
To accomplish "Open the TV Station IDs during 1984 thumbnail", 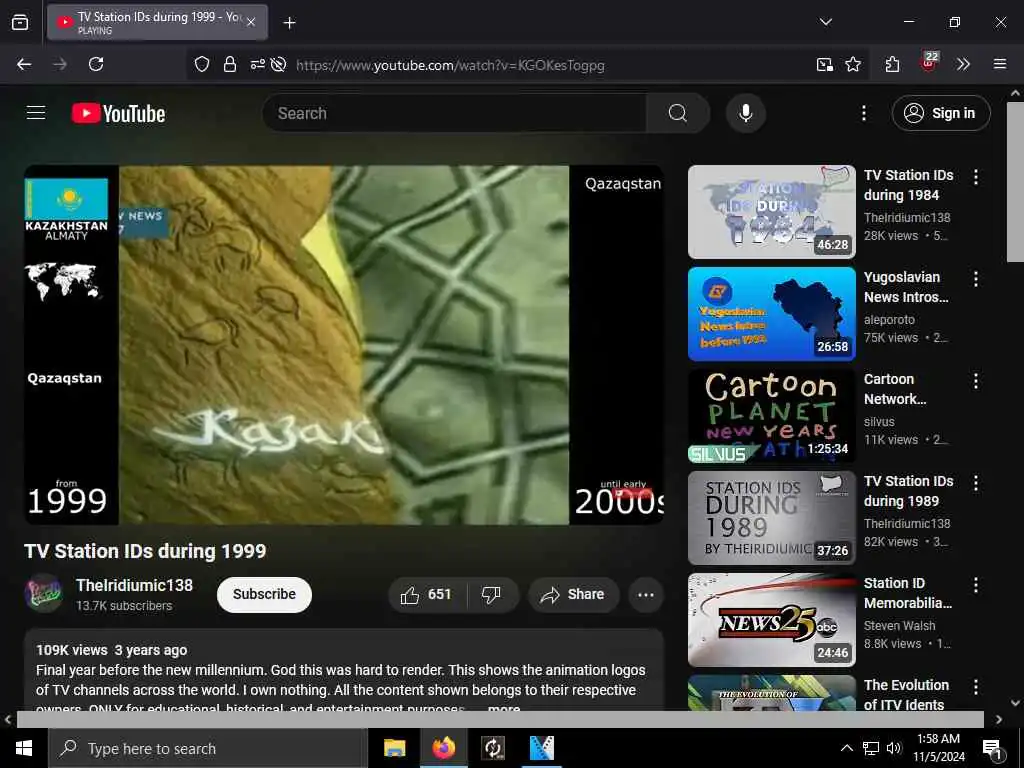I will (x=772, y=212).
